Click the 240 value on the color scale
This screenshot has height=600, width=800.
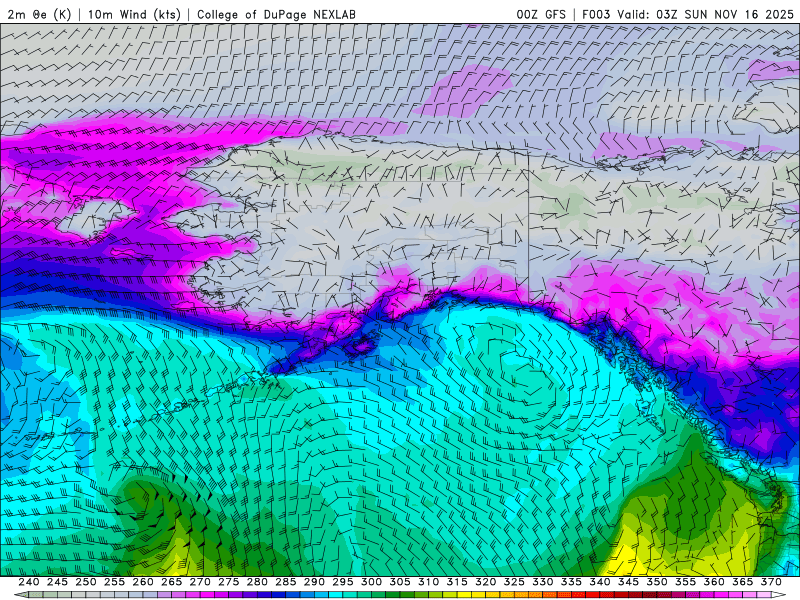click(x=29, y=582)
